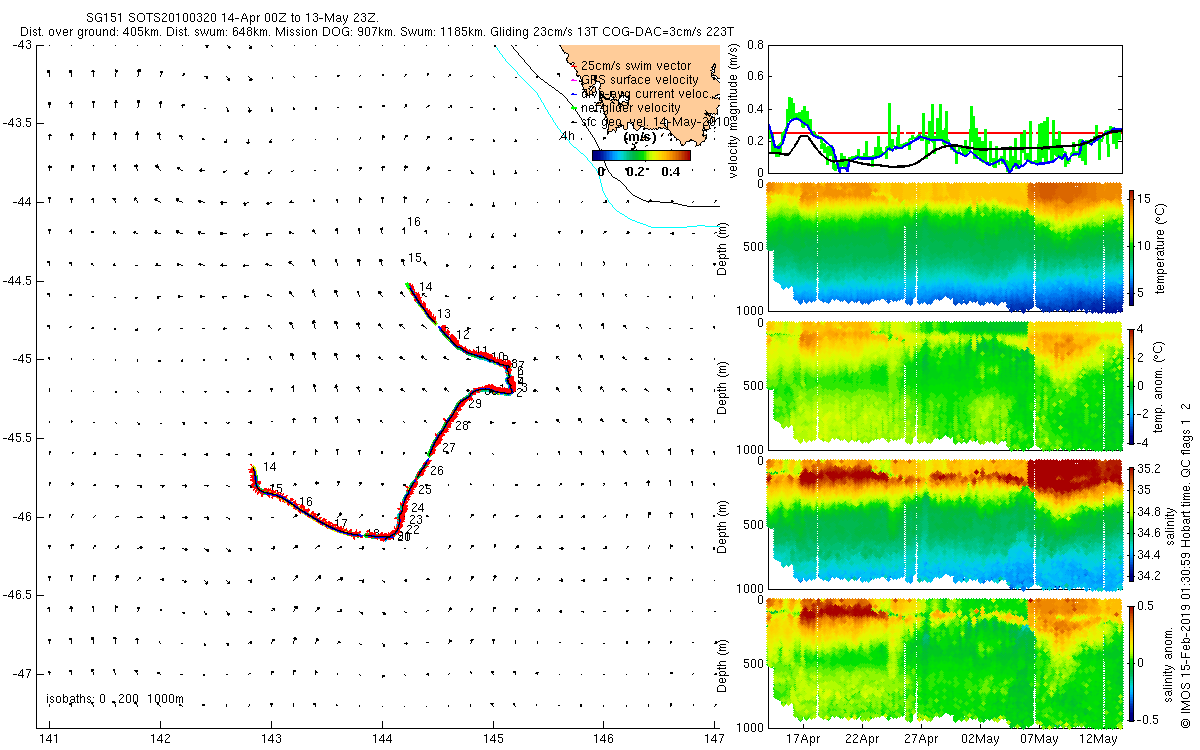Click the 12May date tick label
The width and height of the screenshot is (1200, 750).
tap(1099, 738)
